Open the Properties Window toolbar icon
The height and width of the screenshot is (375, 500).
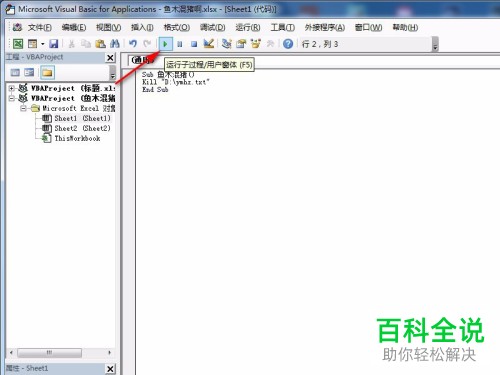pyautogui.click(x=241, y=44)
